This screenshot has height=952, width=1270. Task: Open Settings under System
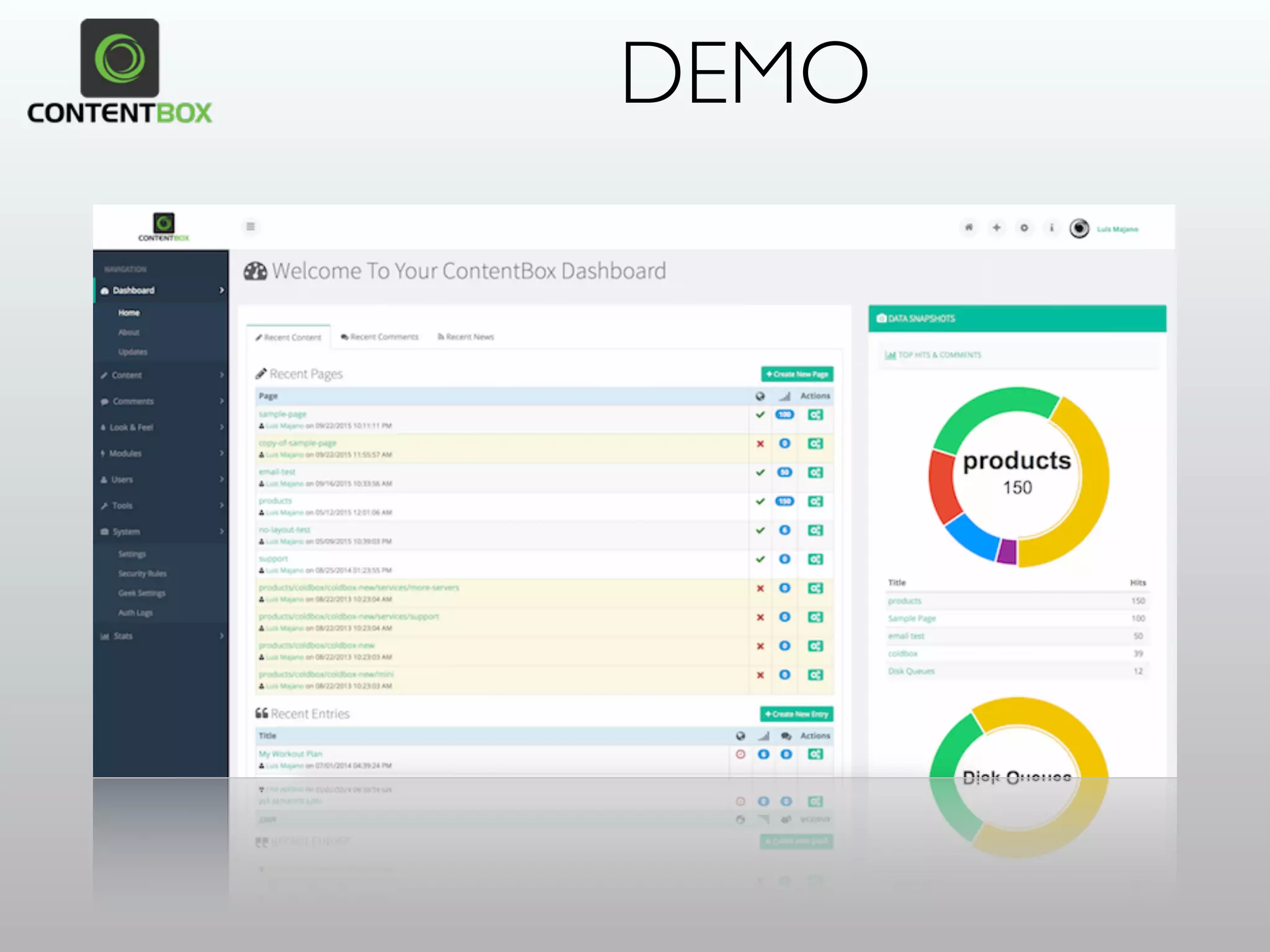(x=132, y=554)
